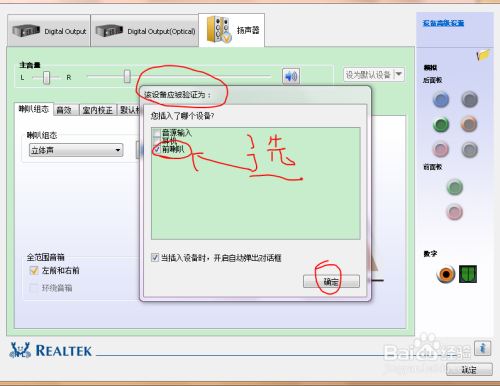Click the pink rear panel jack
The image size is (500, 386).
[x=441, y=149]
